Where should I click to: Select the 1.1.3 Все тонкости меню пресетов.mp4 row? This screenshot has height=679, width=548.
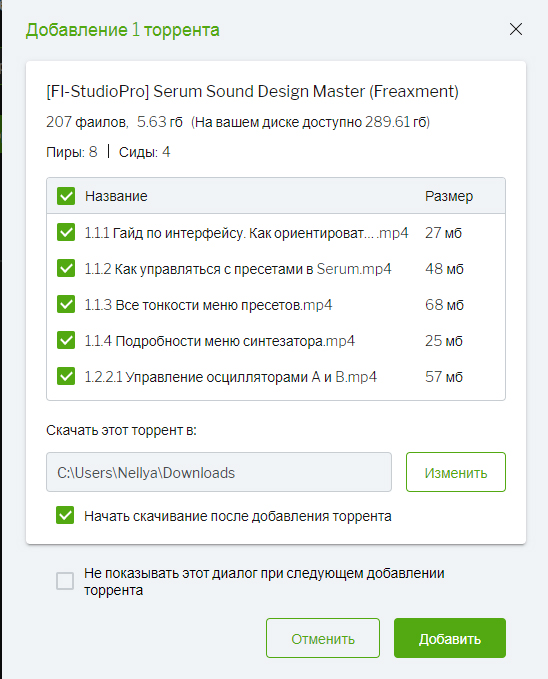coord(276,305)
